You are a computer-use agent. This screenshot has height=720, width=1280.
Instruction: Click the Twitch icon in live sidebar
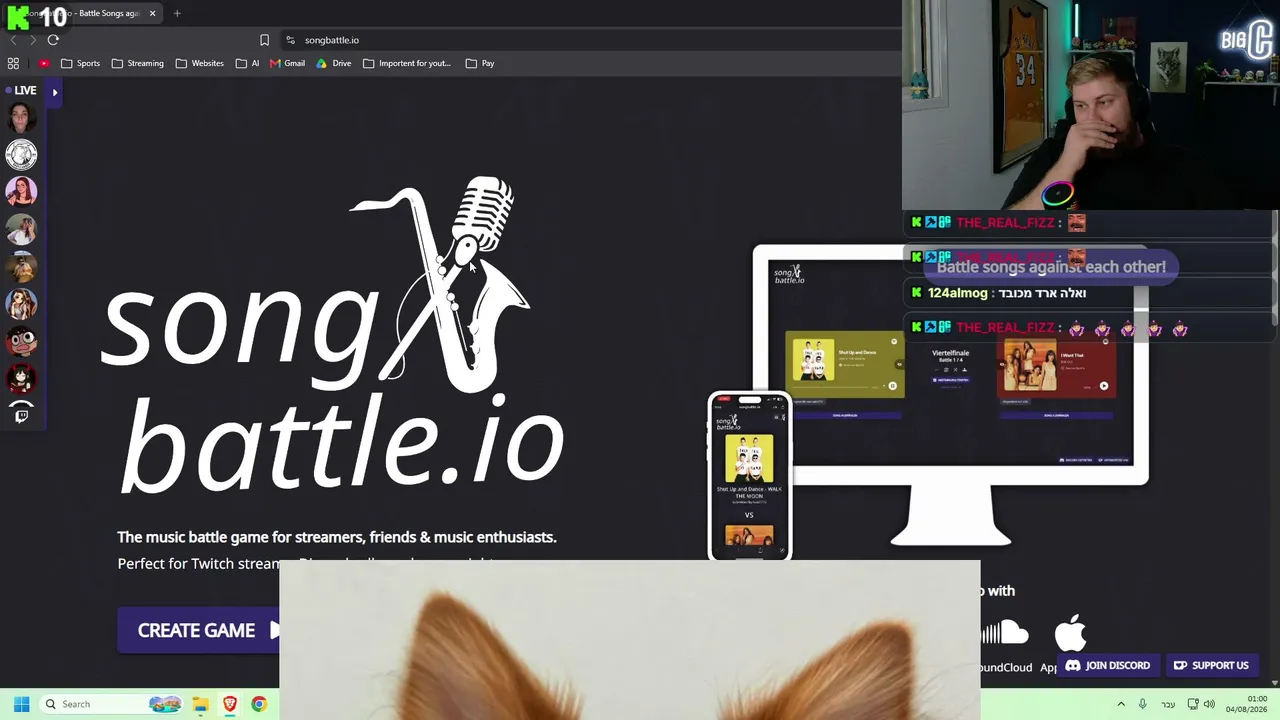[22, 415]
